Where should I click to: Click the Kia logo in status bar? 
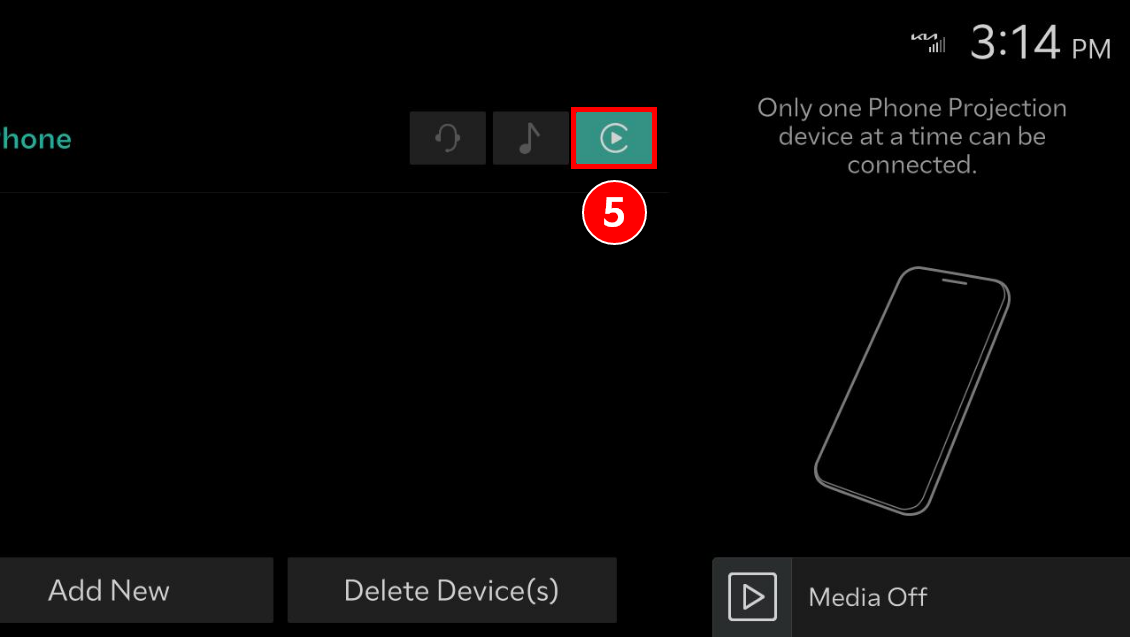coord(924,37)
